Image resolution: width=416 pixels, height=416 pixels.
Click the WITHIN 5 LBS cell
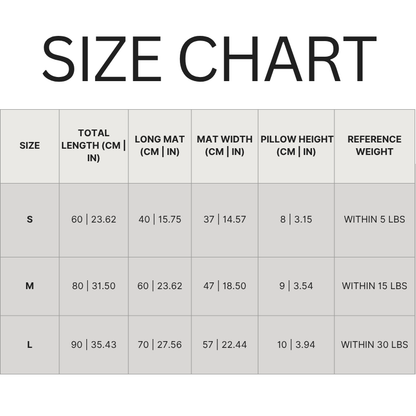coord(374,219)
